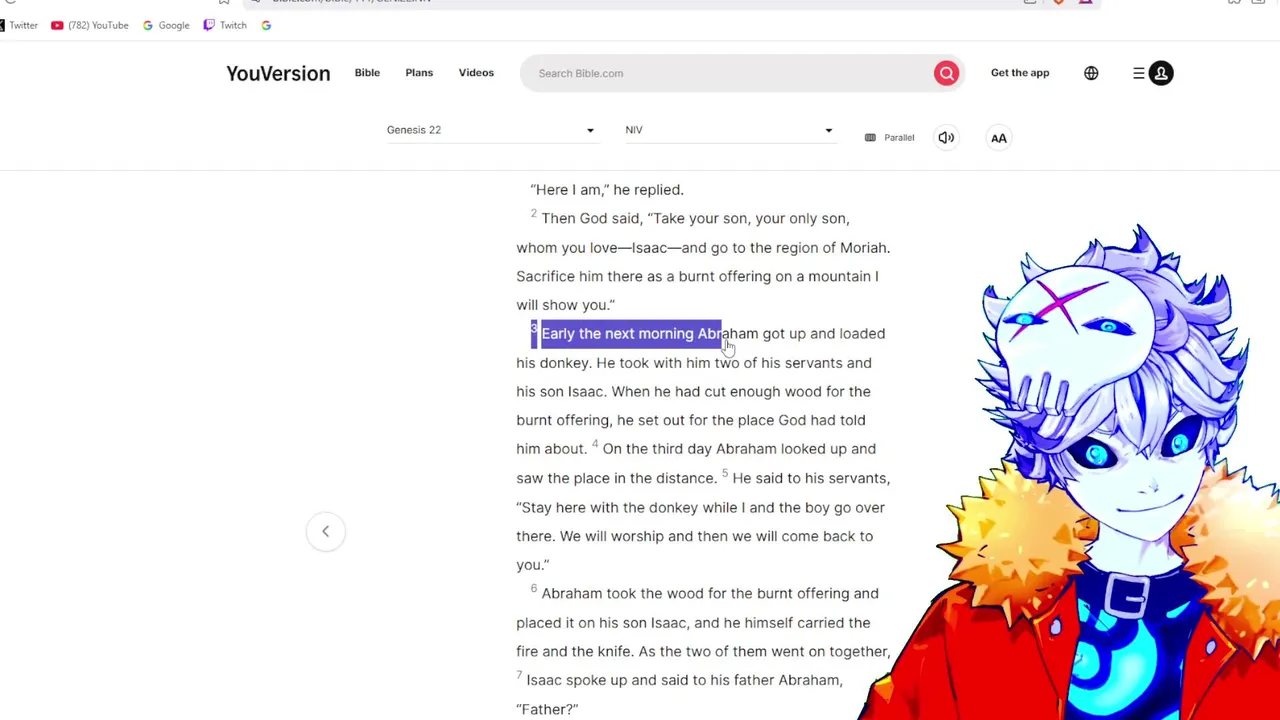The image size is (1280, 720).
Task: Click the line "Here I am," he replied
Action: [x=607, y=190]
